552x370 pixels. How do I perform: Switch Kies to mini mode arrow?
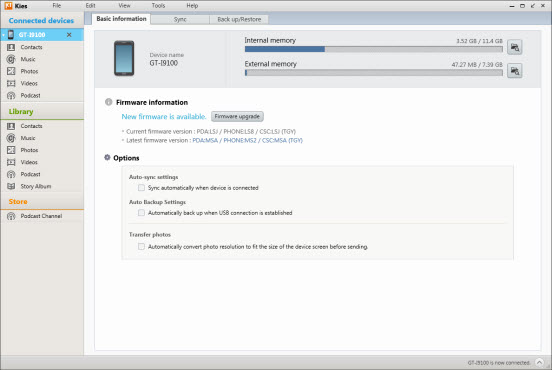pos(533,6)
